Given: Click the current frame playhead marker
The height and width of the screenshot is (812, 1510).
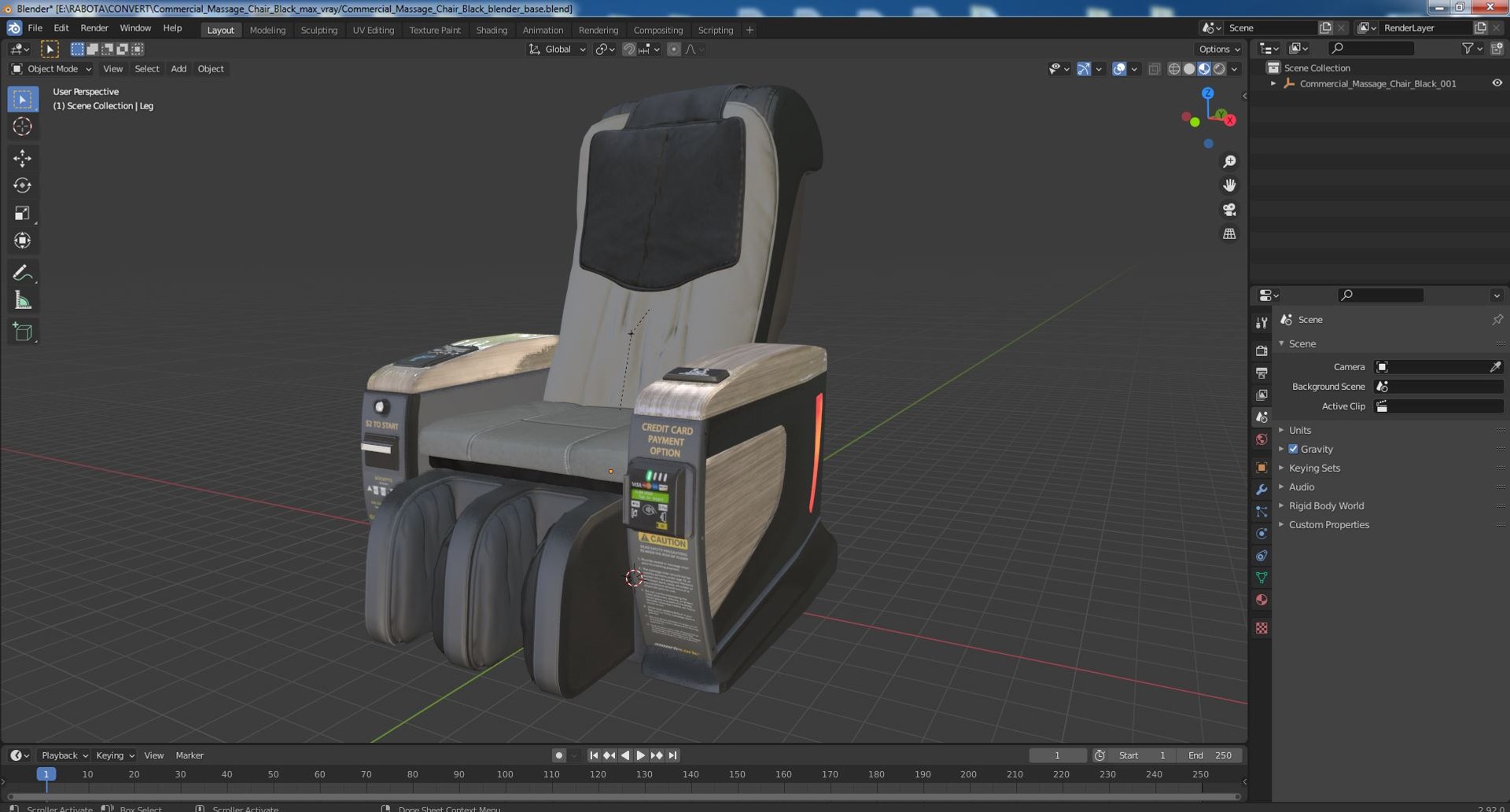Looking at the screenshot, I should tap(46, 774).
